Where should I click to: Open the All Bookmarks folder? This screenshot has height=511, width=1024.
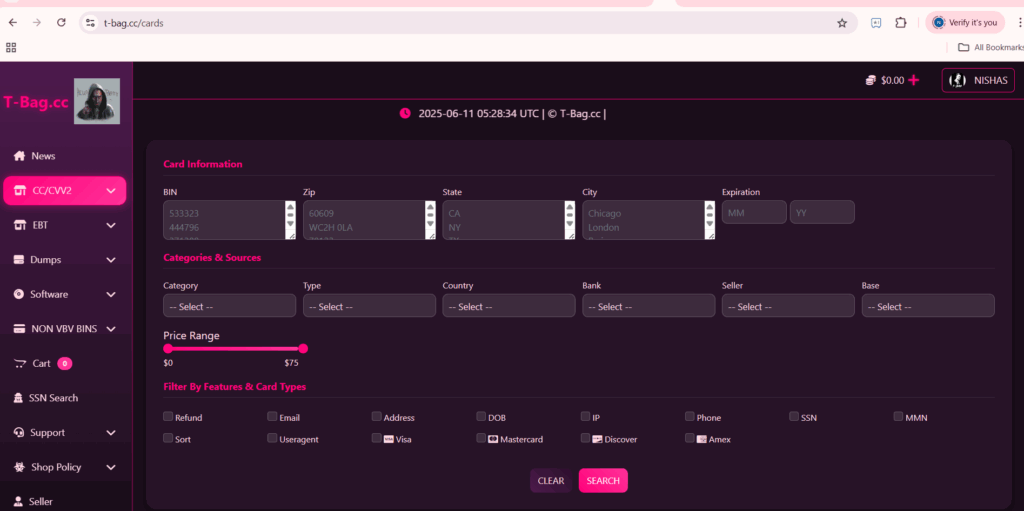tap(990, 47)
